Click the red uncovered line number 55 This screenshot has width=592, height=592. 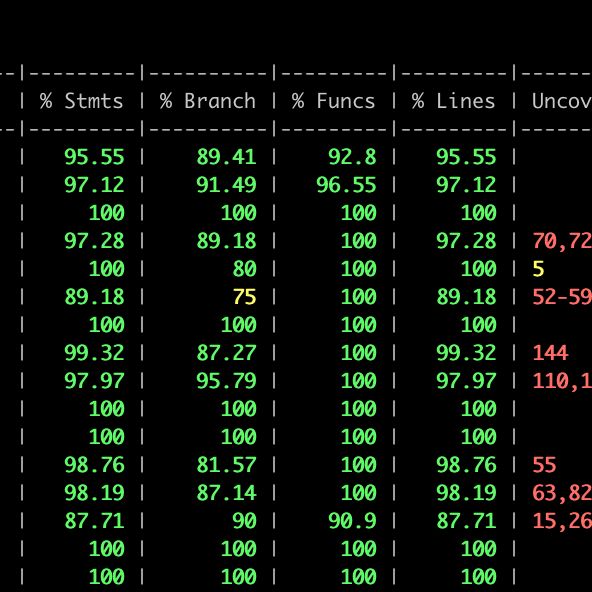coord(544,464)
